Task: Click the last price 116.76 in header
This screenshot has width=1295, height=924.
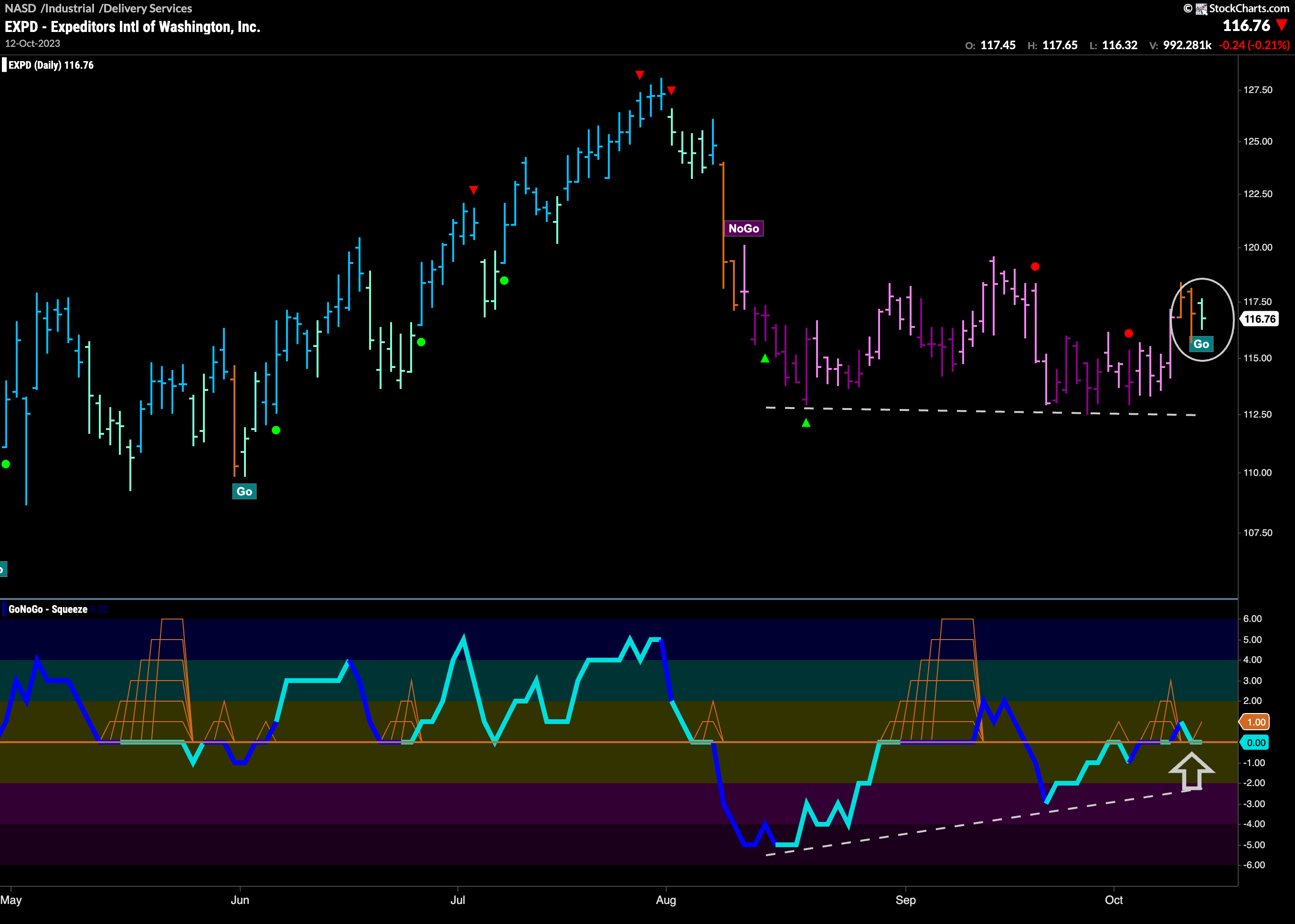Action: [x=1247, y=26]
